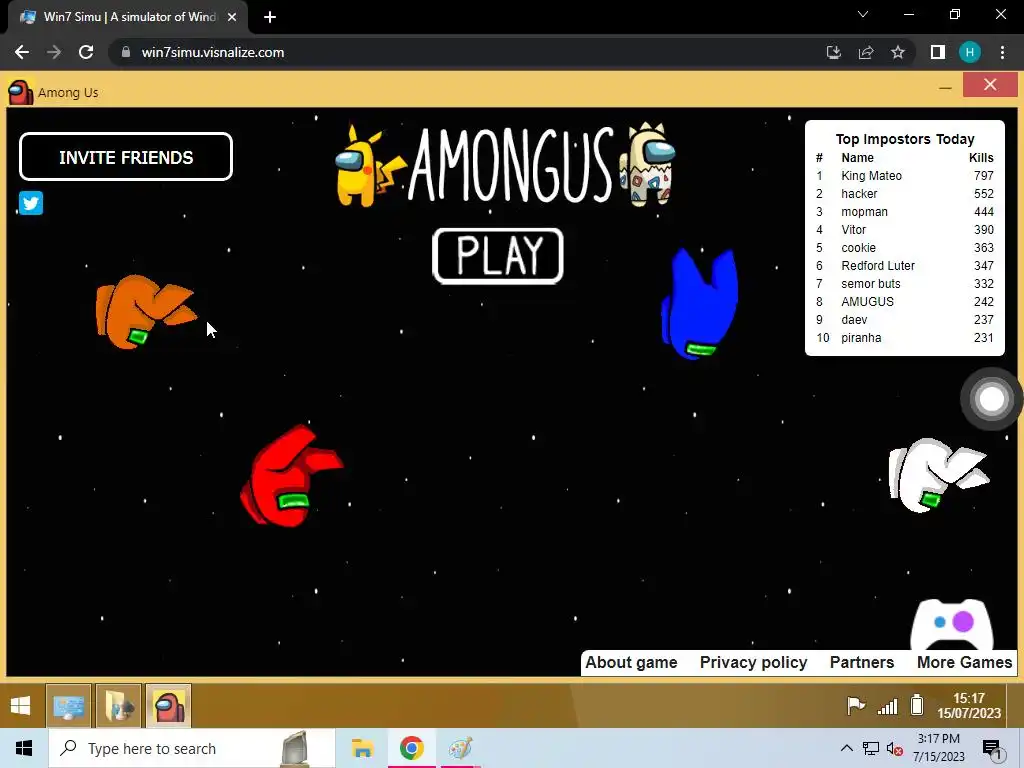Click Among Us window title icon
Screen dimensions: 1024x768
(x=20, y=92)
